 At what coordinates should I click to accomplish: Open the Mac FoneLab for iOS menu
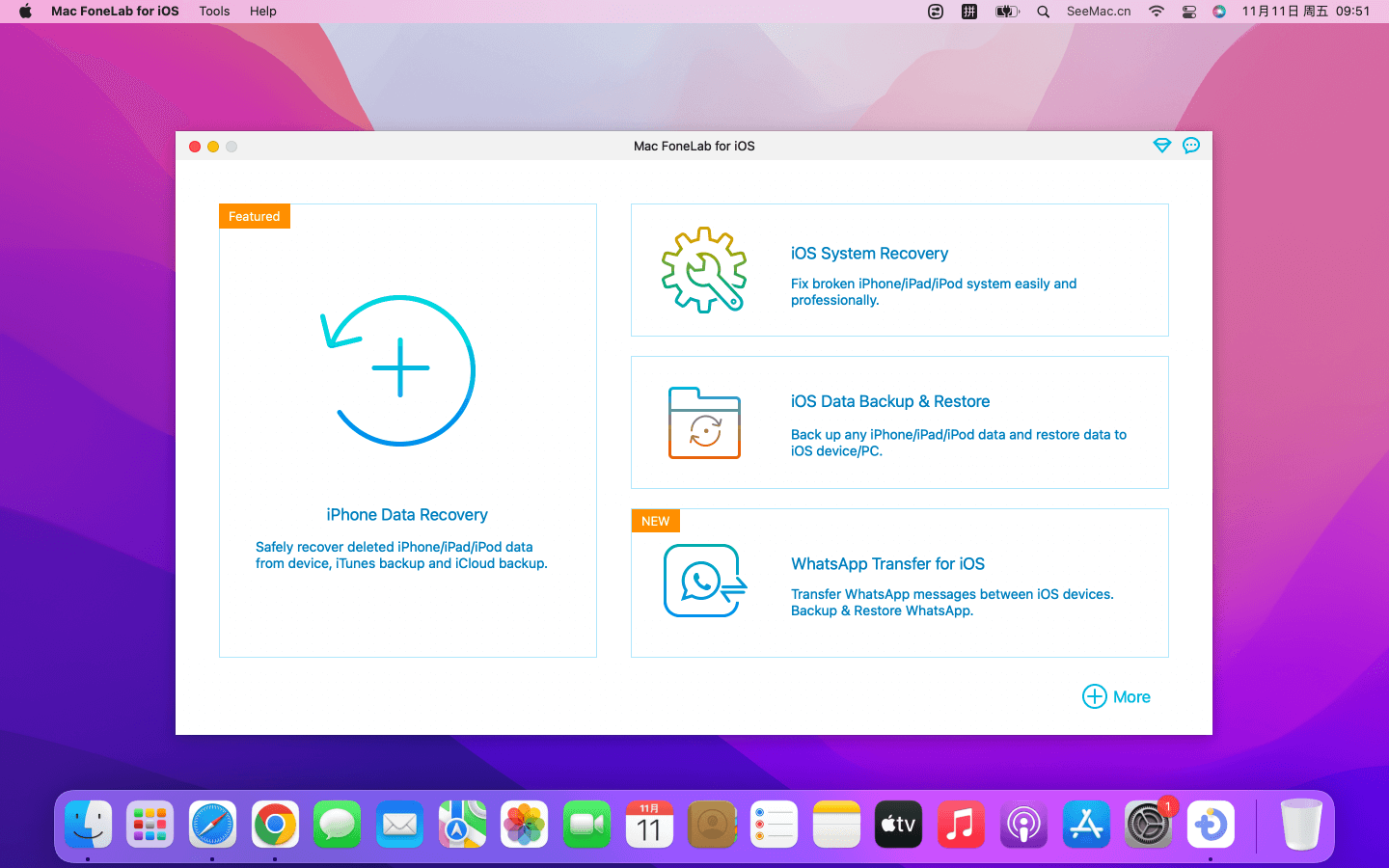click(x=115, y=12)
